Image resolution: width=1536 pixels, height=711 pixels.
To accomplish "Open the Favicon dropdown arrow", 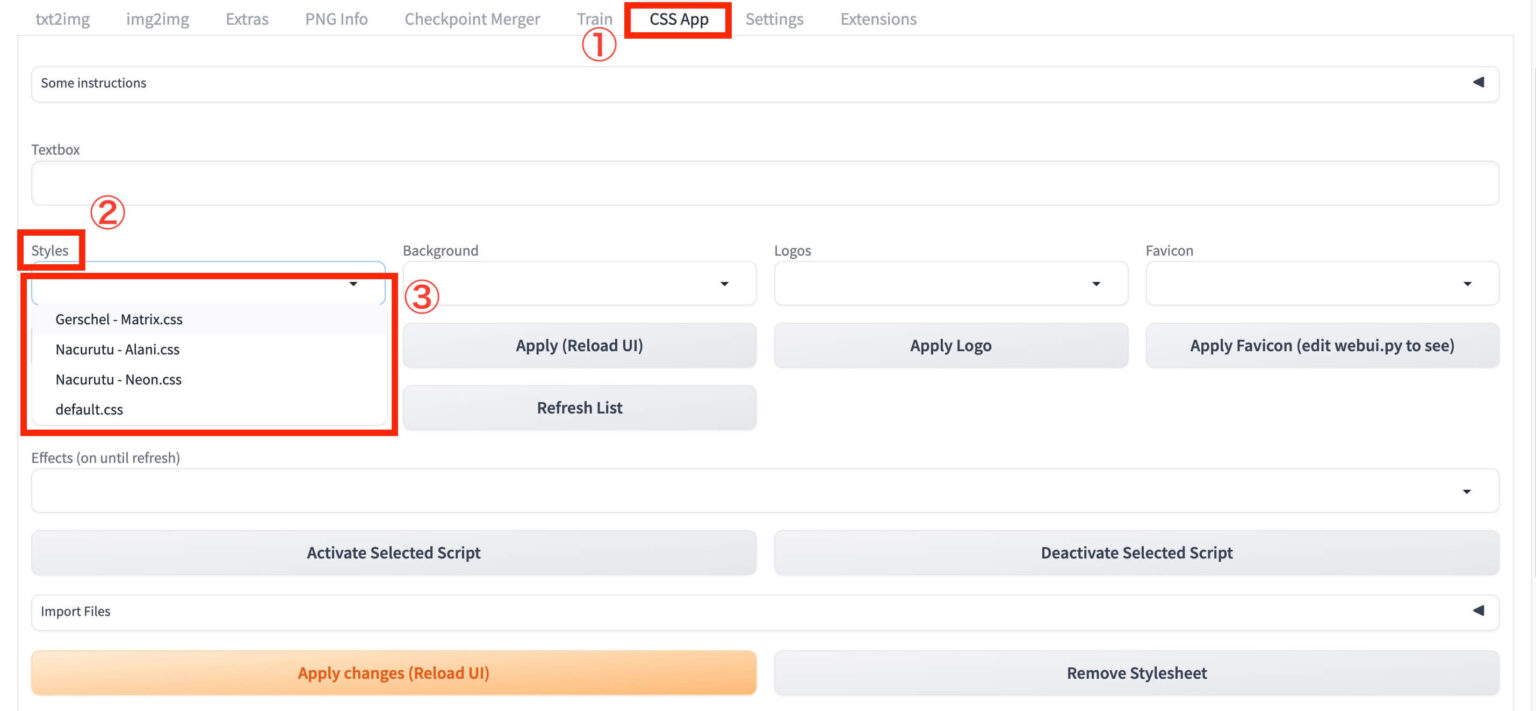I will 1468,283.
